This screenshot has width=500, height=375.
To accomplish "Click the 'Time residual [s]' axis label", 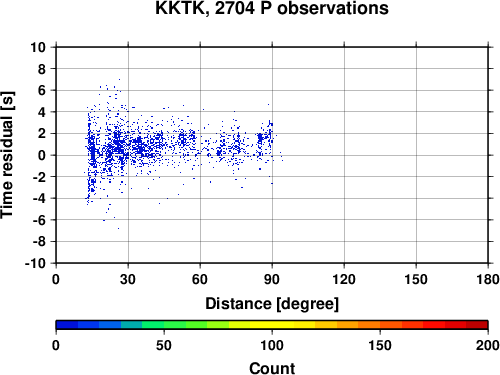I will point(7,155).
